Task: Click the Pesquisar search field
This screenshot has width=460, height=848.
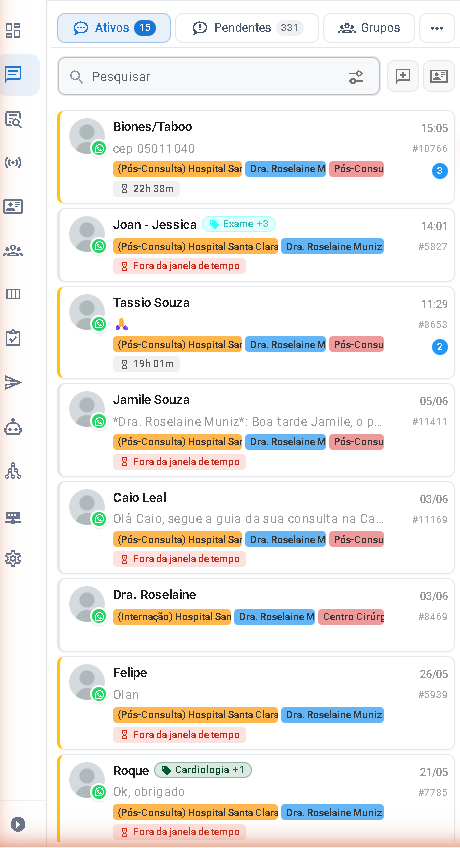Action: (x=219, y=76)
